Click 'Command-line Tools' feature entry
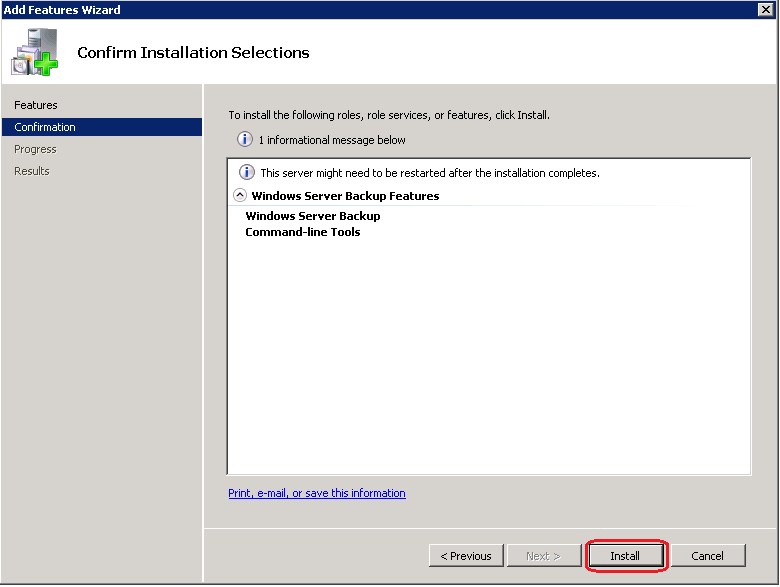 point(302,232)
